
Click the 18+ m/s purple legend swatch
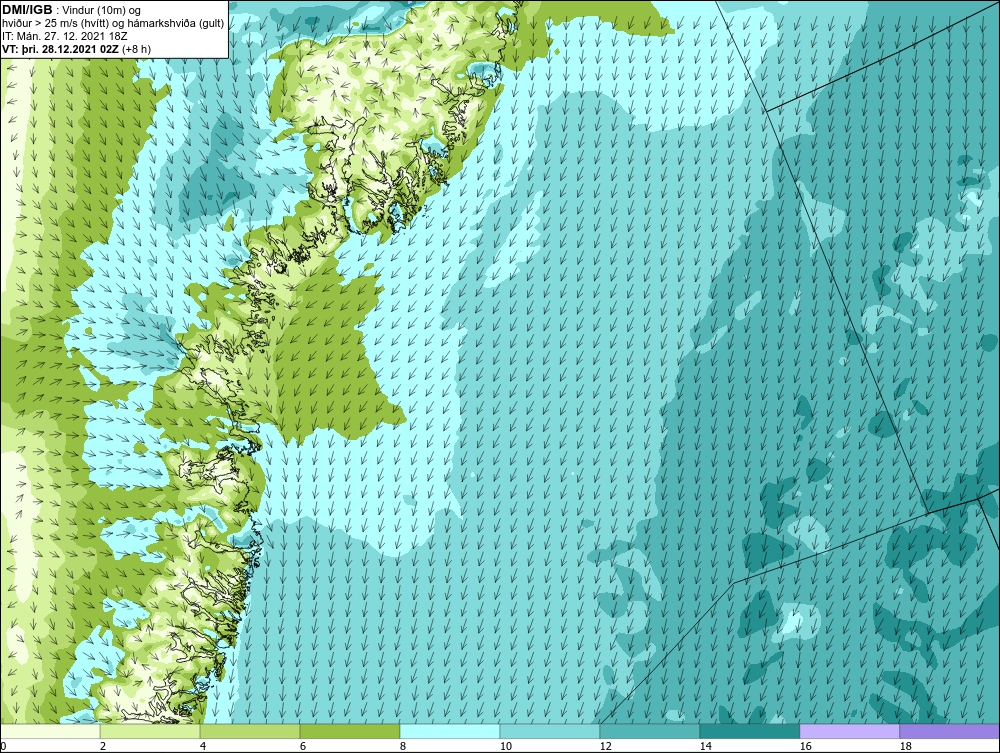click(x=950, y=731)
